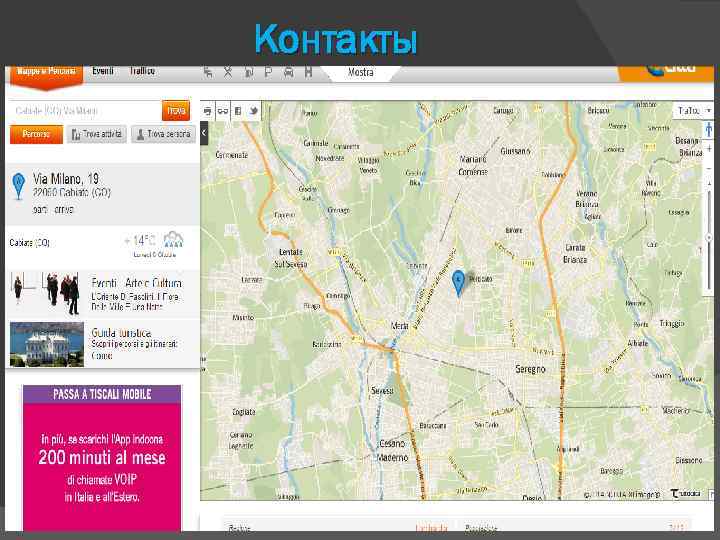Click the 'parti' link under the address
Screen dimensions: 720x540
(40, 210)
